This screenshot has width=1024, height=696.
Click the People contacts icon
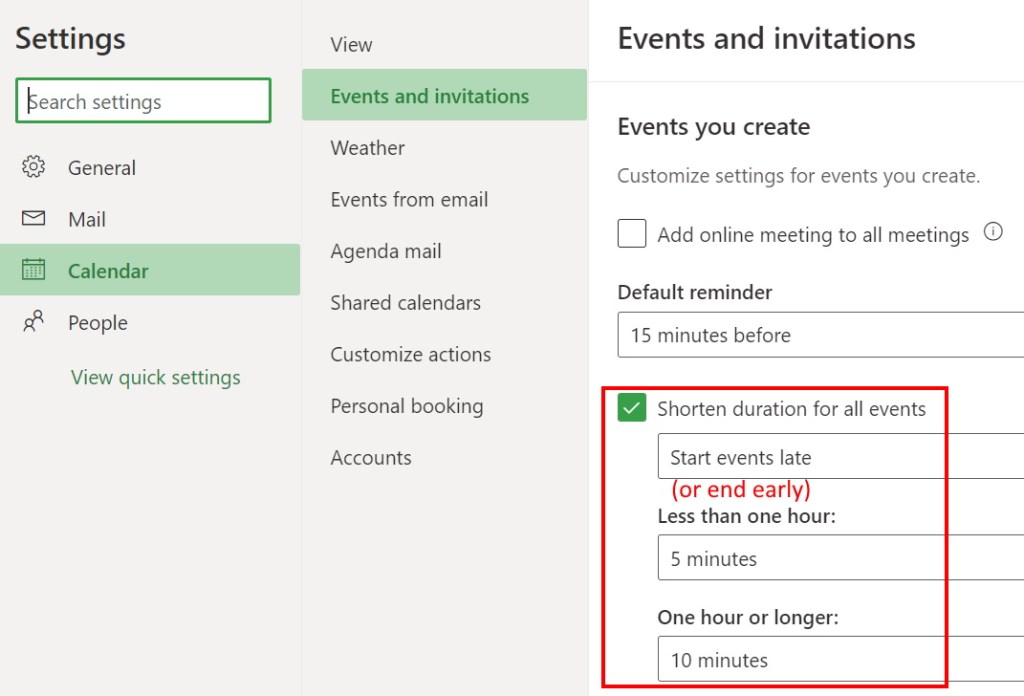click(x=33, y=322)
